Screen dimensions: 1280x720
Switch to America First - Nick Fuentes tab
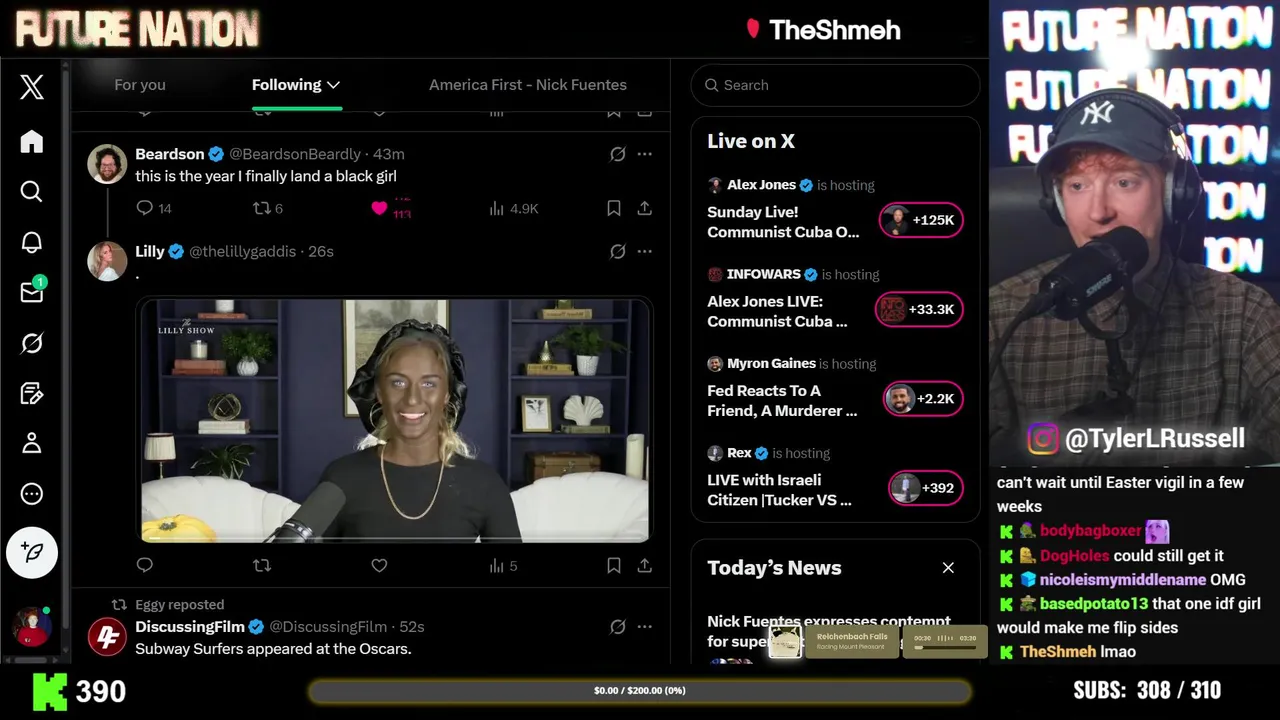coord(528,85)
